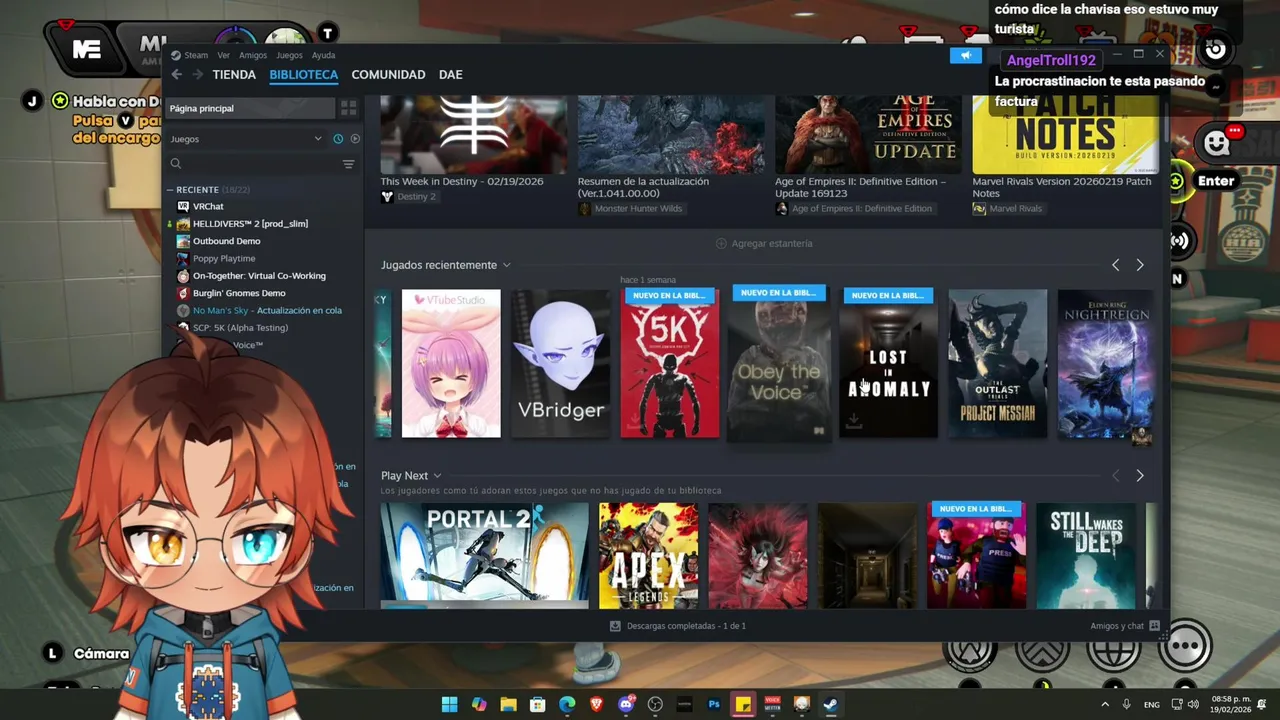
Task: Open OBS Studio from taskbar
Action: [655, 704]
